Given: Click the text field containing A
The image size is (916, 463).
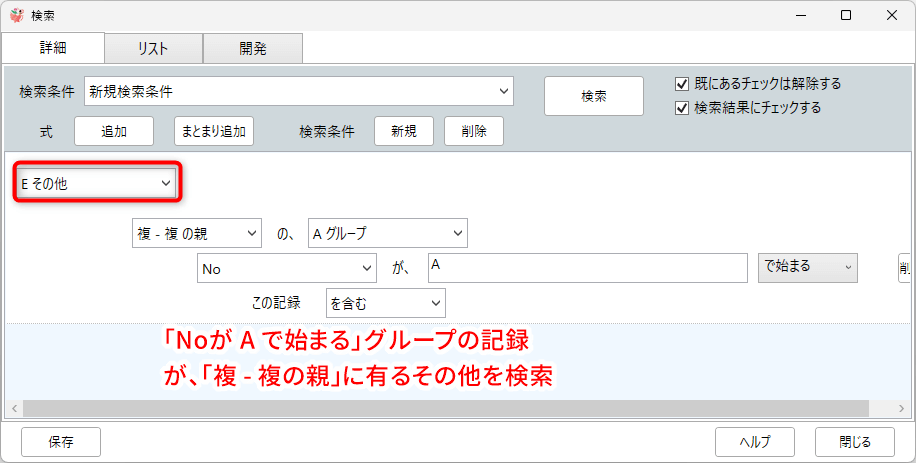Looking at the screenshot, I should [587, 268].
